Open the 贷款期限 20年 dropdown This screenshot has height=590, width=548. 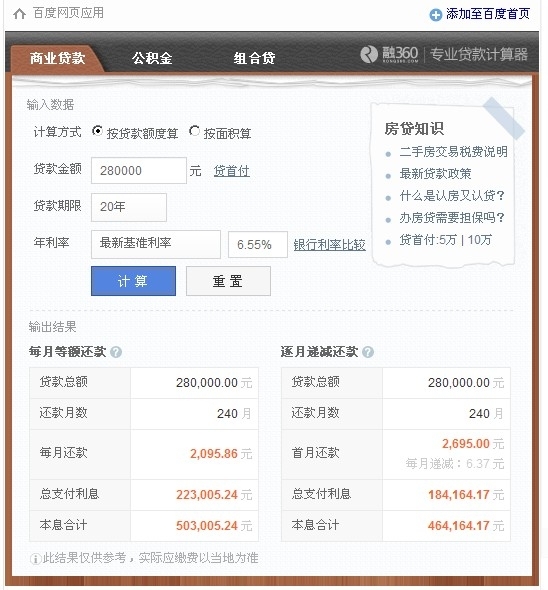129,207
